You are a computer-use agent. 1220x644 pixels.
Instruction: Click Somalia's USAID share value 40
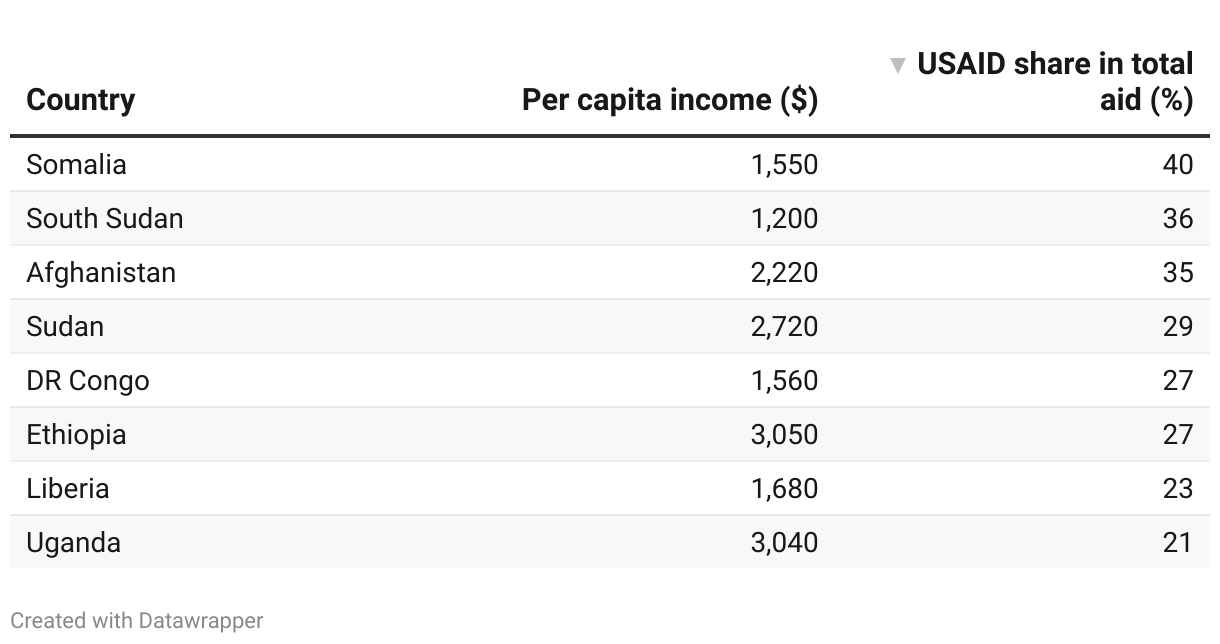[1177, 164]
